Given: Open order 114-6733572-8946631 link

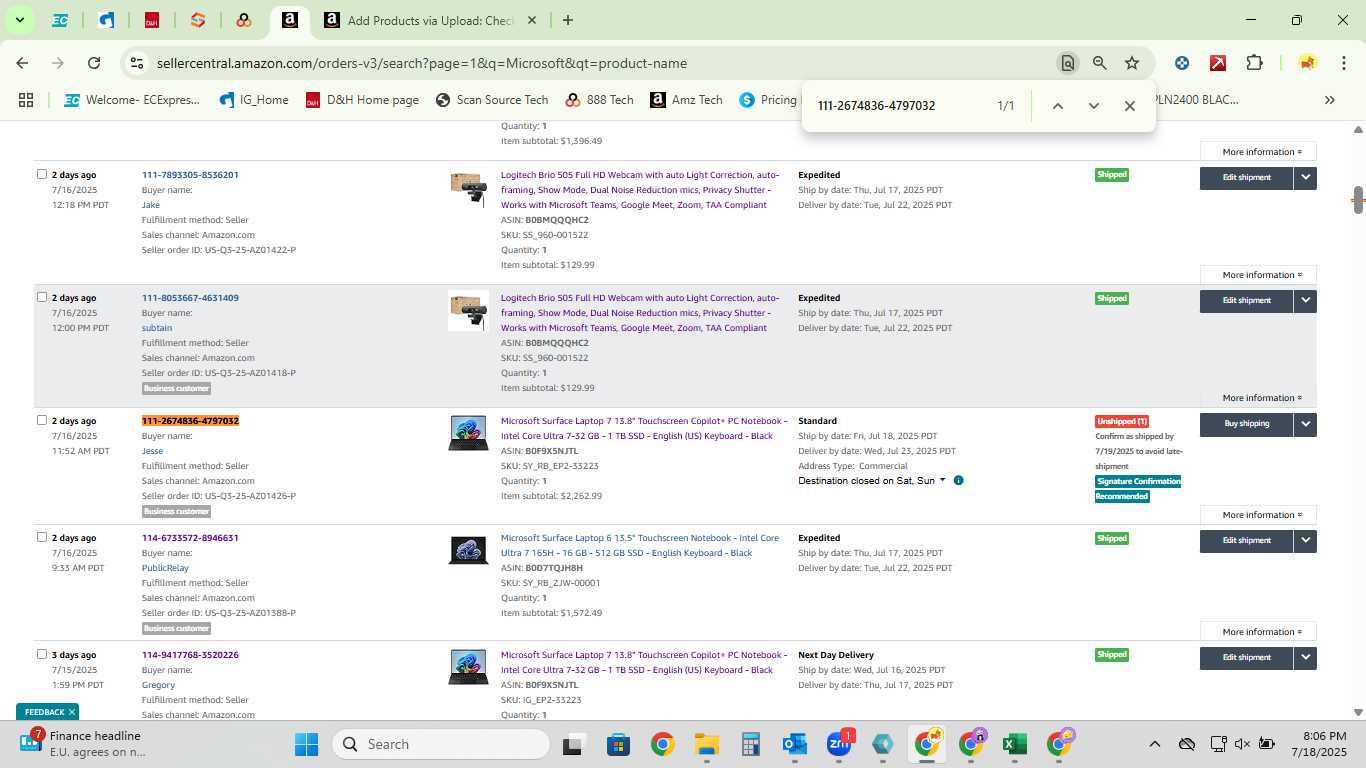Looking at the screenshot, I should pos(190,538).
